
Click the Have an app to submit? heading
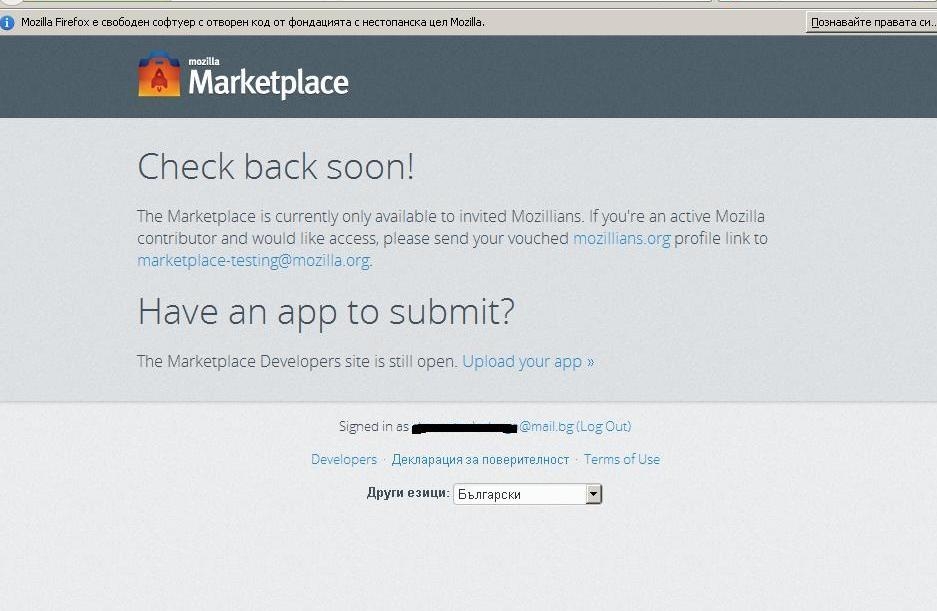(x=326, y=312)
